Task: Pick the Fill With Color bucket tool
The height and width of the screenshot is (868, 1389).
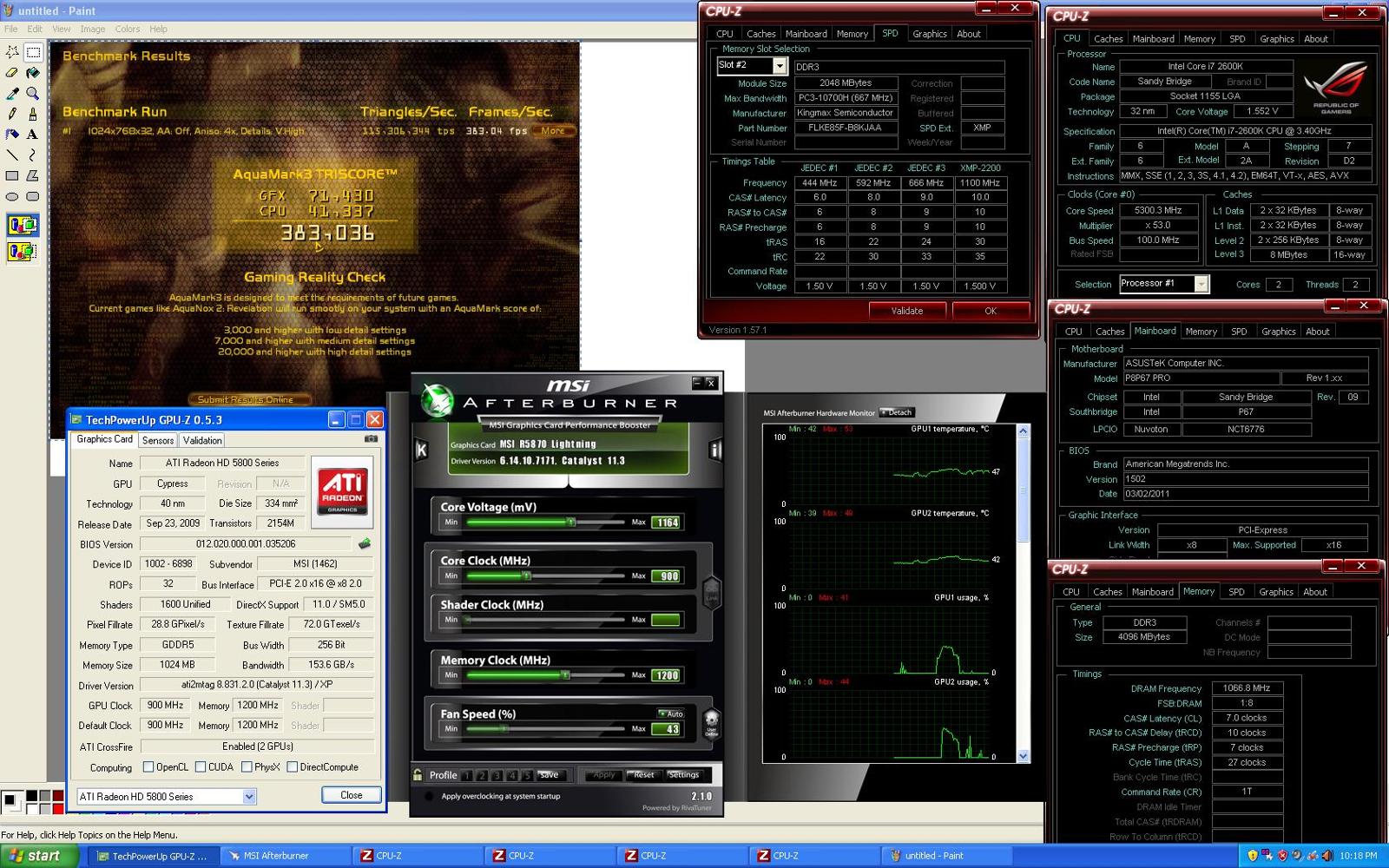Action: click(x=33, y=73)
